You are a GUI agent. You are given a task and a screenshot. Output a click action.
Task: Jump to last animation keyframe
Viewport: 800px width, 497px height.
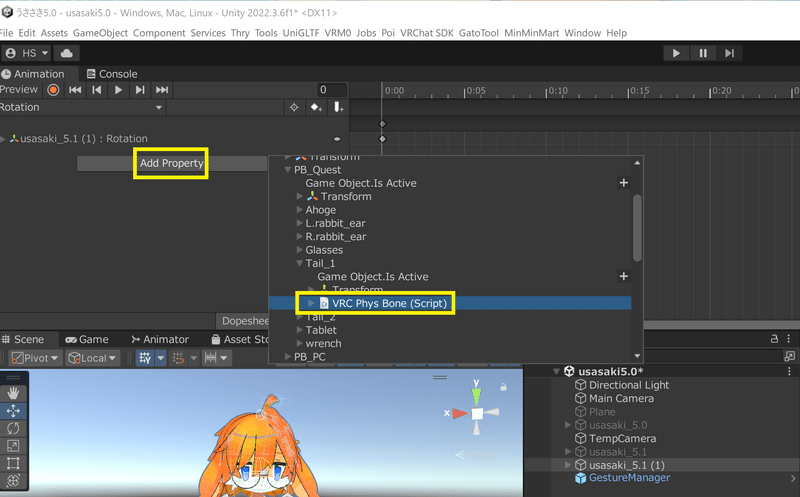(x=162, y=90)
